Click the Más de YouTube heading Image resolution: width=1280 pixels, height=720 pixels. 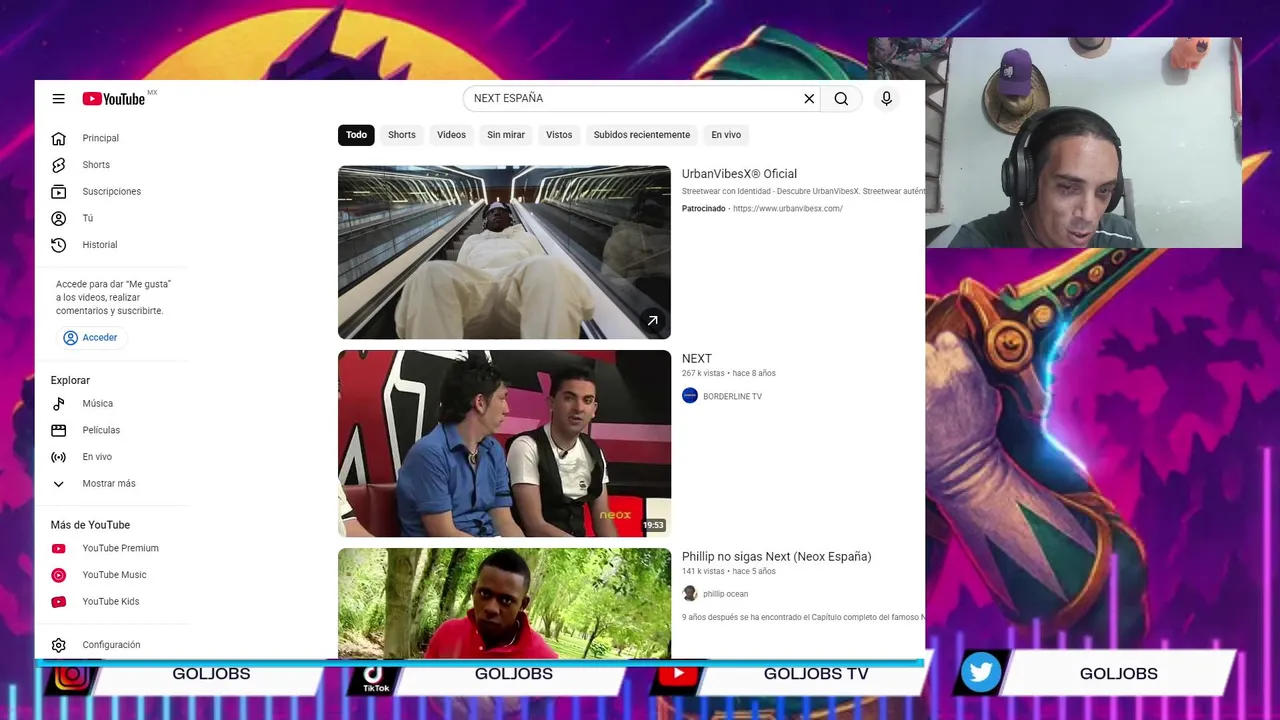[90, 525]
